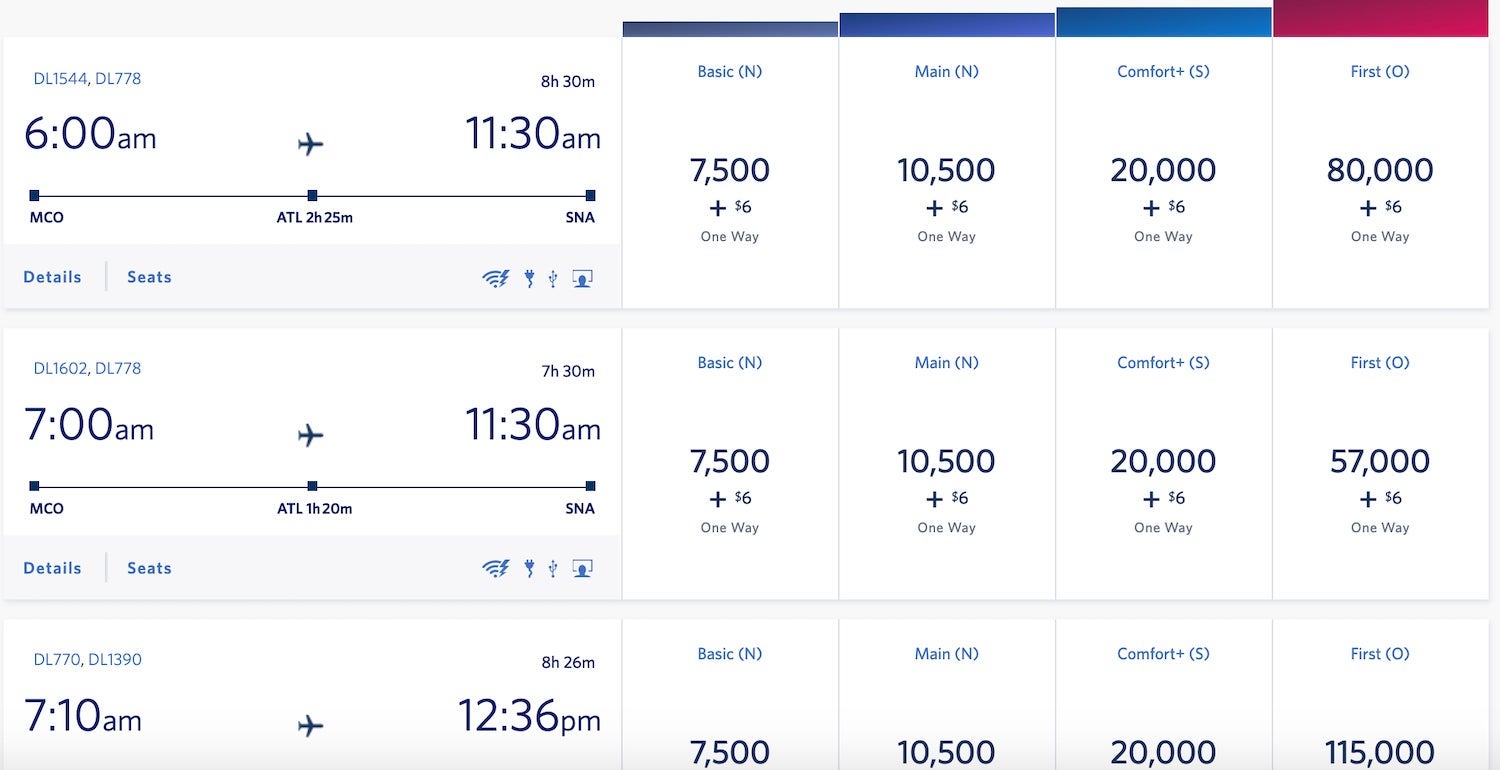The width and height of the screenshot is (1500, 770).
Task: Click the USB port amenity icon on flight DL1602
Action: point(553,568)
